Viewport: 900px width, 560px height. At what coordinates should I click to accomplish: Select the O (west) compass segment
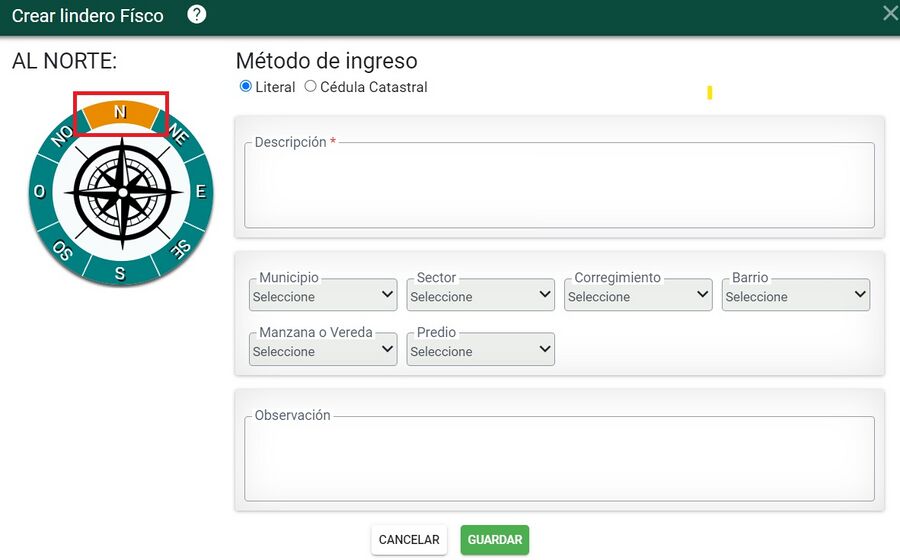(40, 191)
